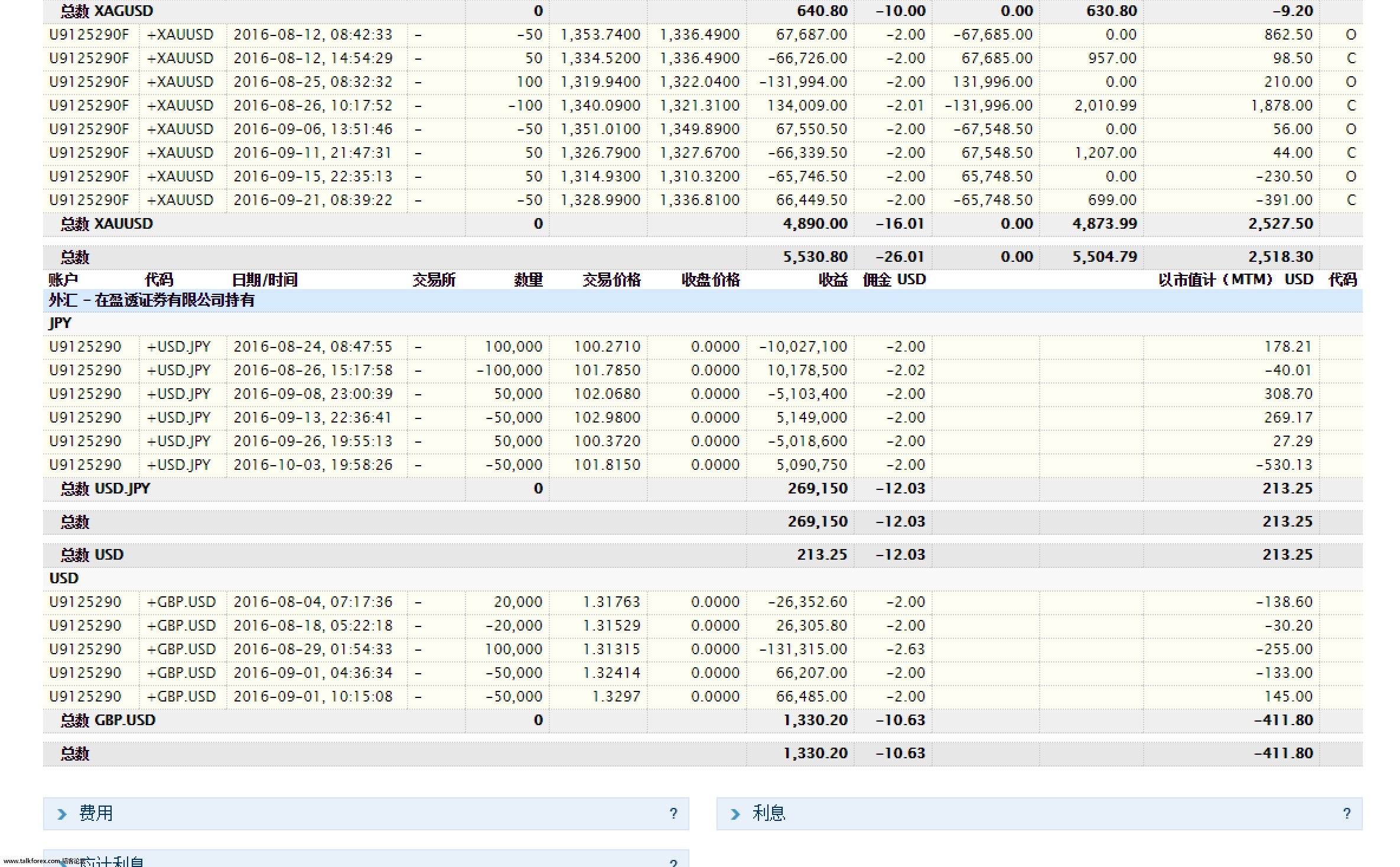Click GBP.USD commission -2.63
1400x867 pixels.
point(906,650)
